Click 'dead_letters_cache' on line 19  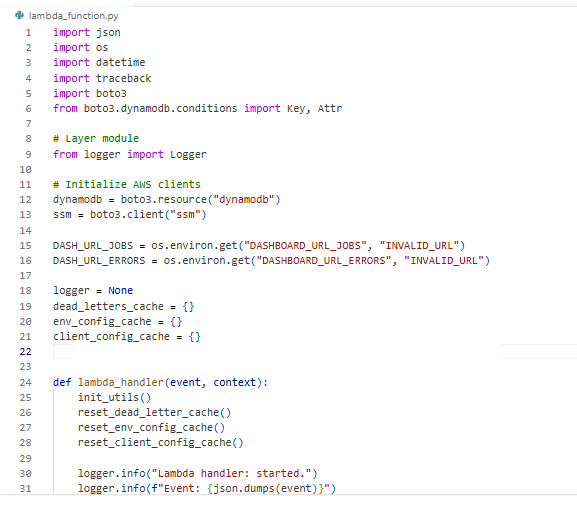pyautogui.click(x=108, y=307)
